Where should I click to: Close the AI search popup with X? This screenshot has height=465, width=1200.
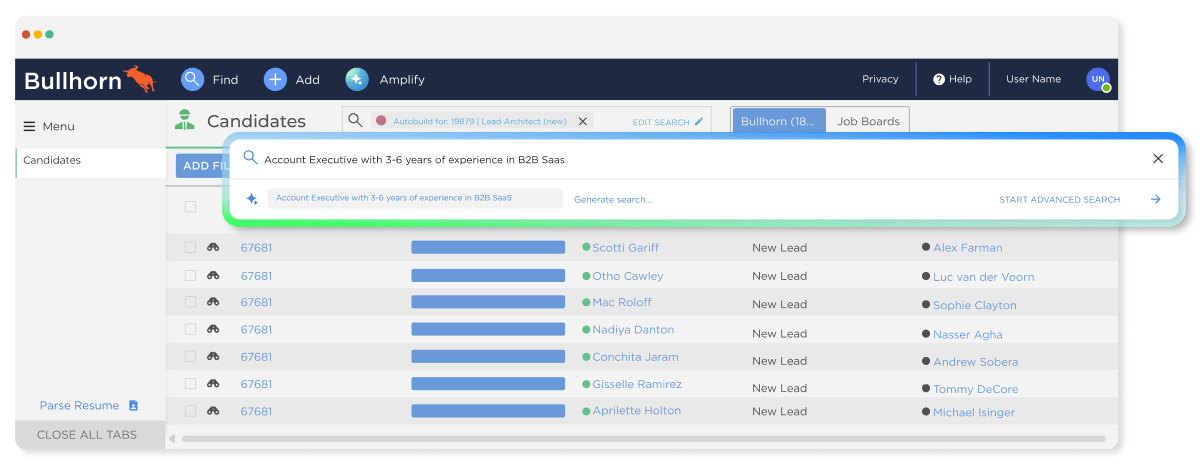tap(1158, 158)
